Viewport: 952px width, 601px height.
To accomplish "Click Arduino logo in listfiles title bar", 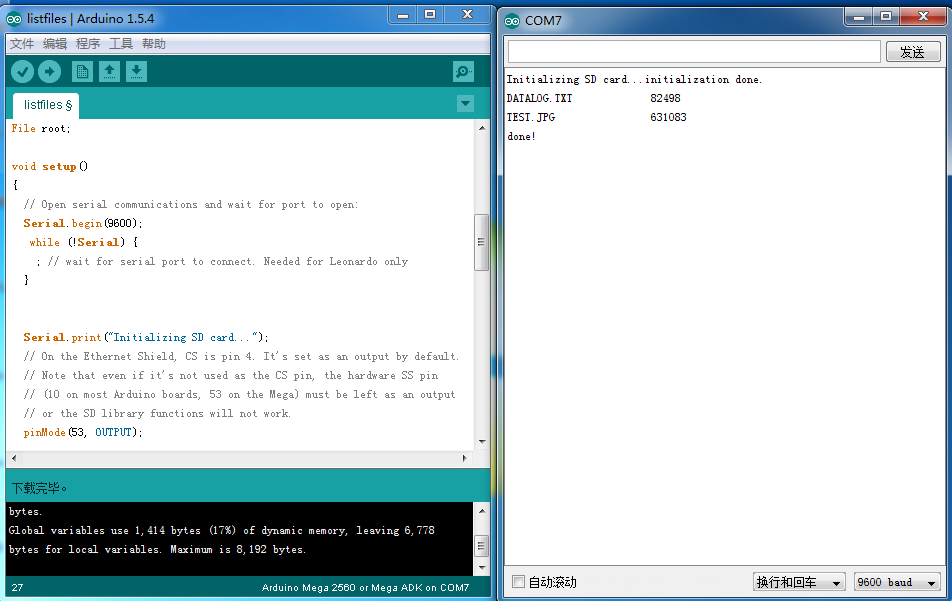I will click(x=14, y=19).
